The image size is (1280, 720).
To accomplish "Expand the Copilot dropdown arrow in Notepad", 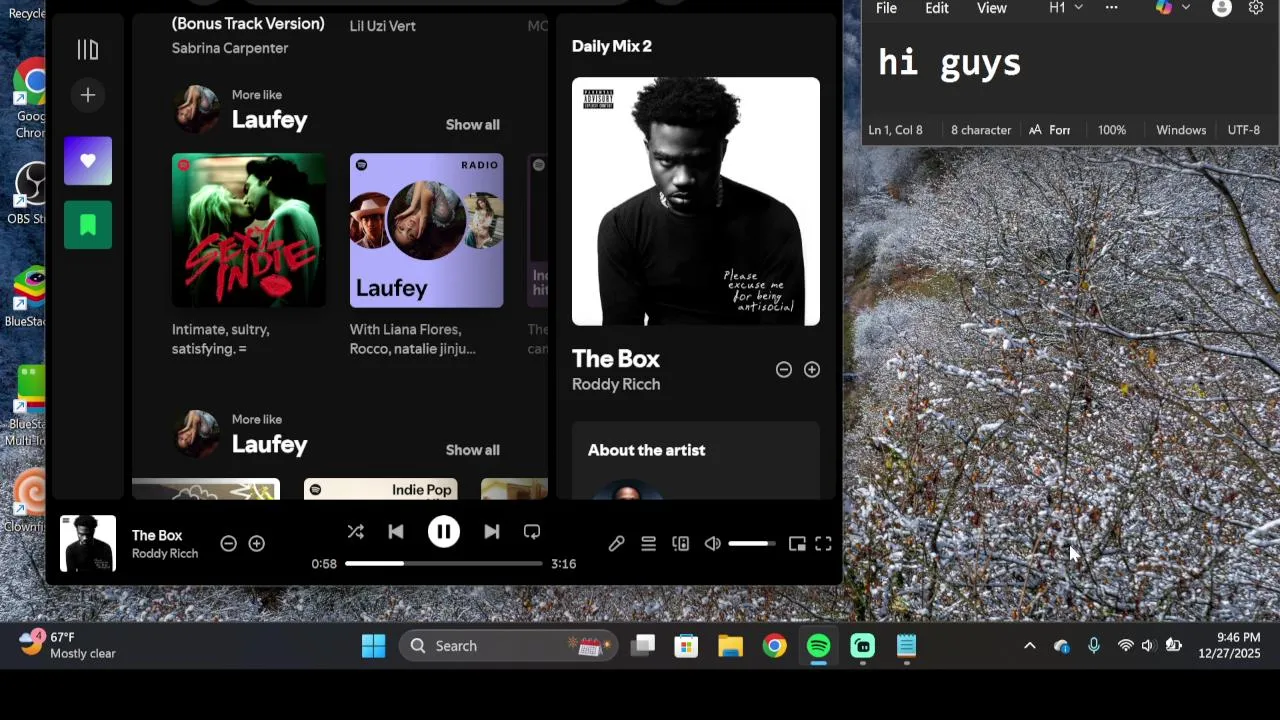I will point(1186,8).
